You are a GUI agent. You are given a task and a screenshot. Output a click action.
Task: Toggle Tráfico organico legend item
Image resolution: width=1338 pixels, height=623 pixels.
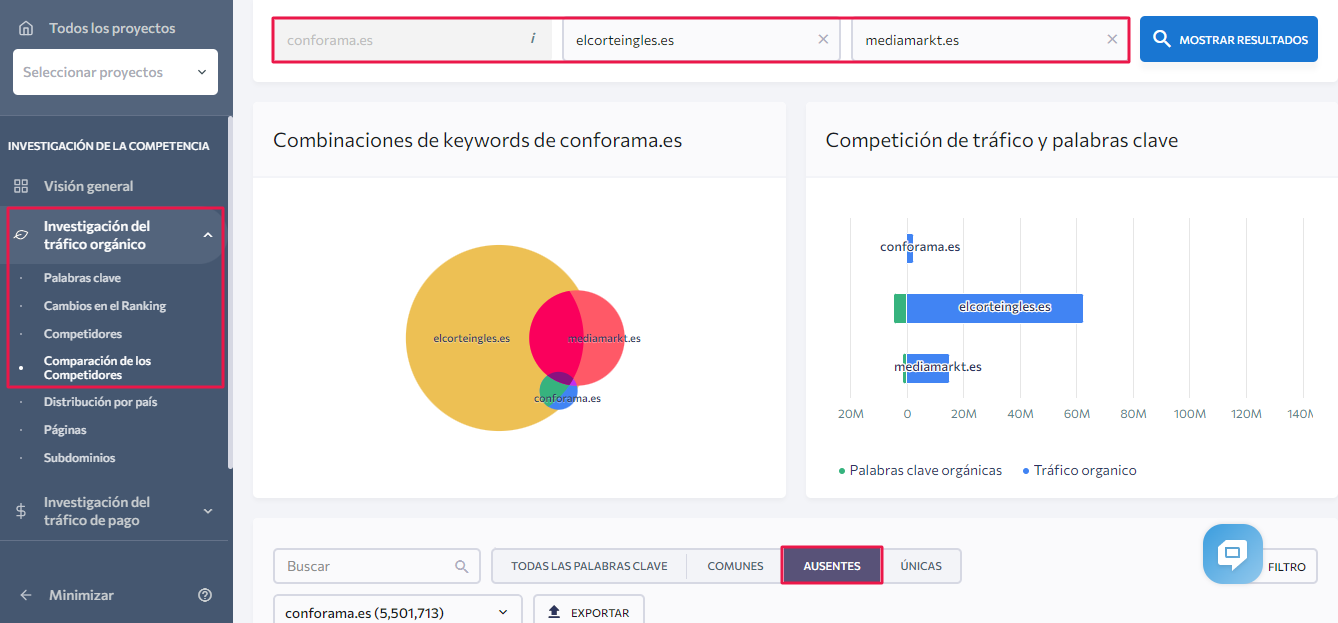(1080, 470)
